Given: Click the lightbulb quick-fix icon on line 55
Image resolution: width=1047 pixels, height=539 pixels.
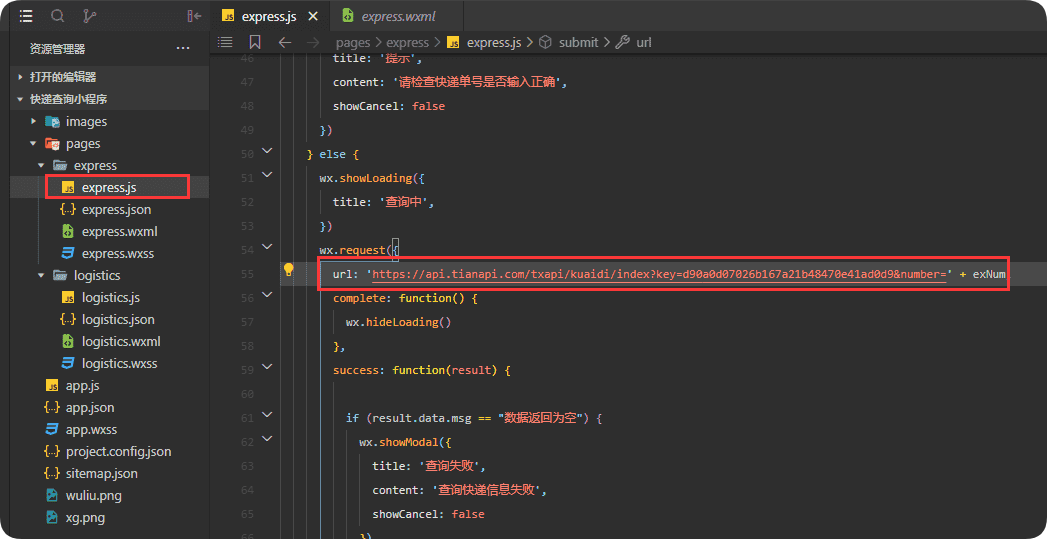Looking at the screenshot, I should click(288, 270).
